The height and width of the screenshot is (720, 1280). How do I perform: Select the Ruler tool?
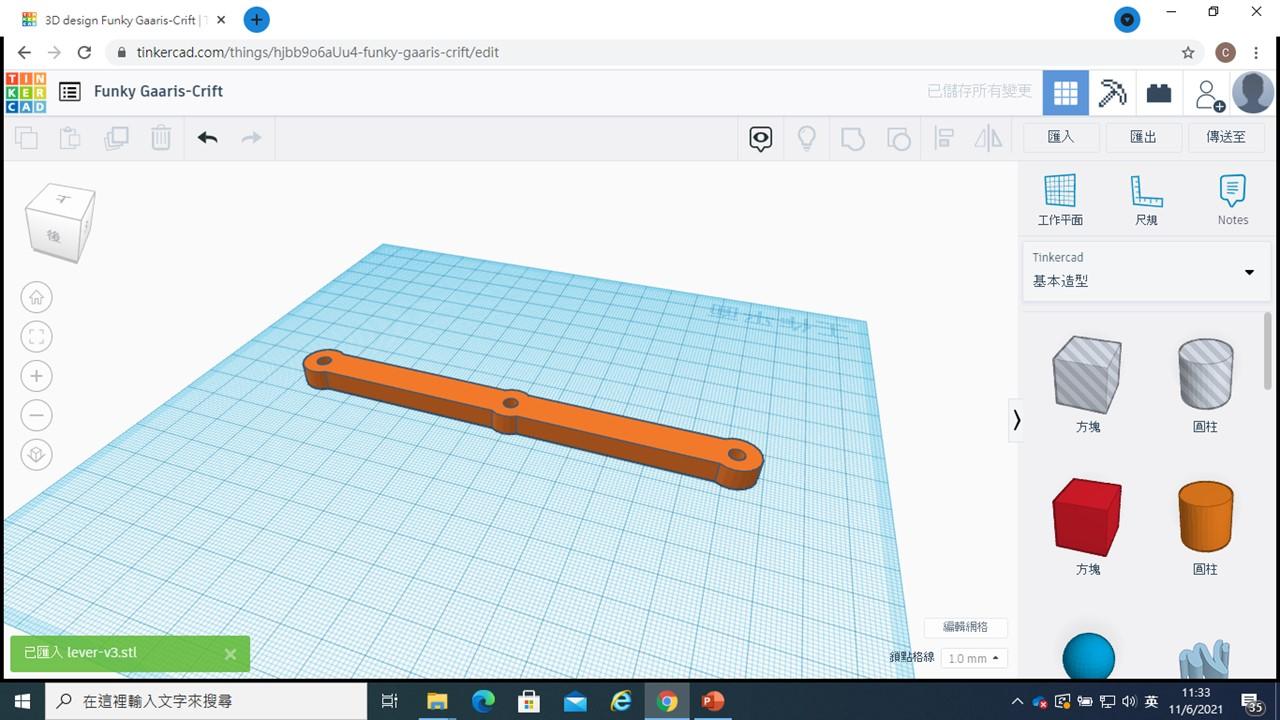pyautogui.click(x=1146, y=200)
